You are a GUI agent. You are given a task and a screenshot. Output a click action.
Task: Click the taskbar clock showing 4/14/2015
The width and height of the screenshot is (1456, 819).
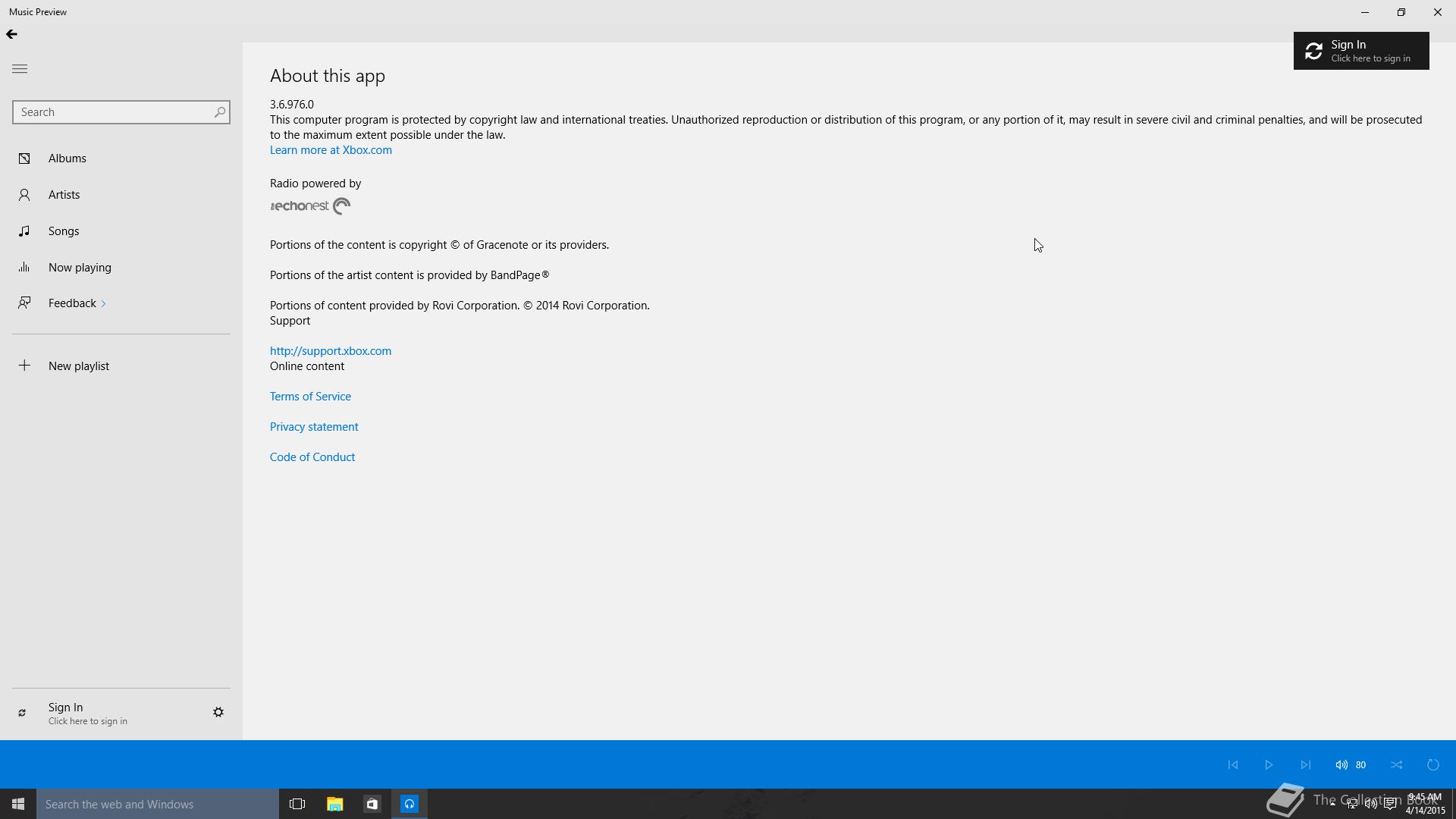(1425, 804)
